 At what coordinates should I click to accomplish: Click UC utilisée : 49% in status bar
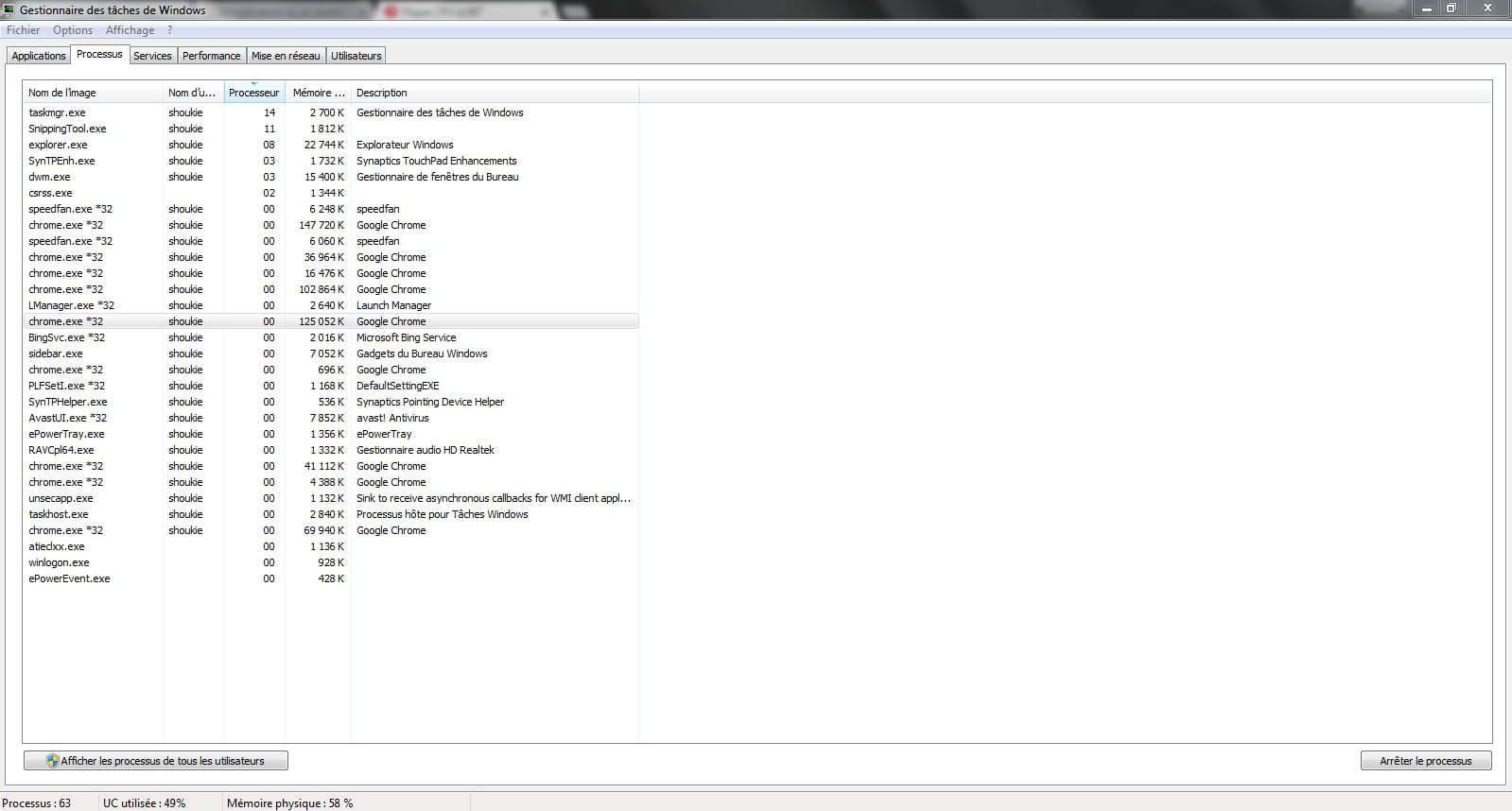point(145,803)
